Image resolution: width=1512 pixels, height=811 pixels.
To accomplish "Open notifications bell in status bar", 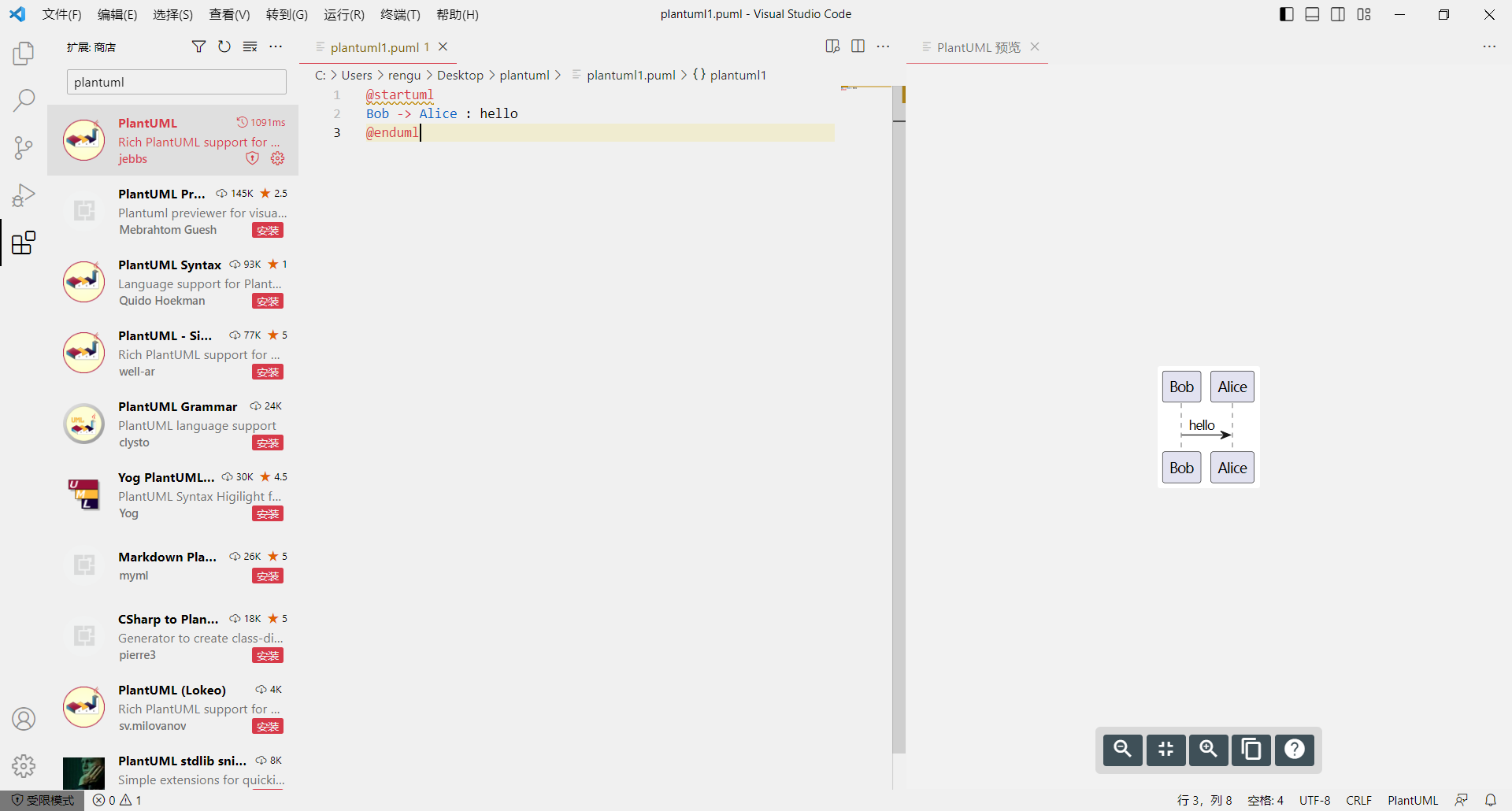I will (x=1491, y=800).
